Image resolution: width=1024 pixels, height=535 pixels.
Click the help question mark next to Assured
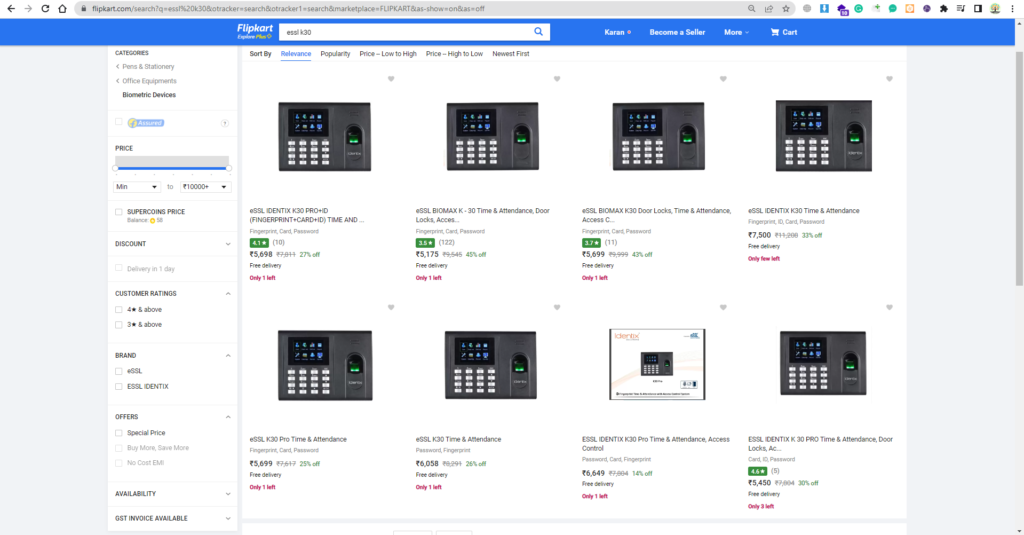225,123
